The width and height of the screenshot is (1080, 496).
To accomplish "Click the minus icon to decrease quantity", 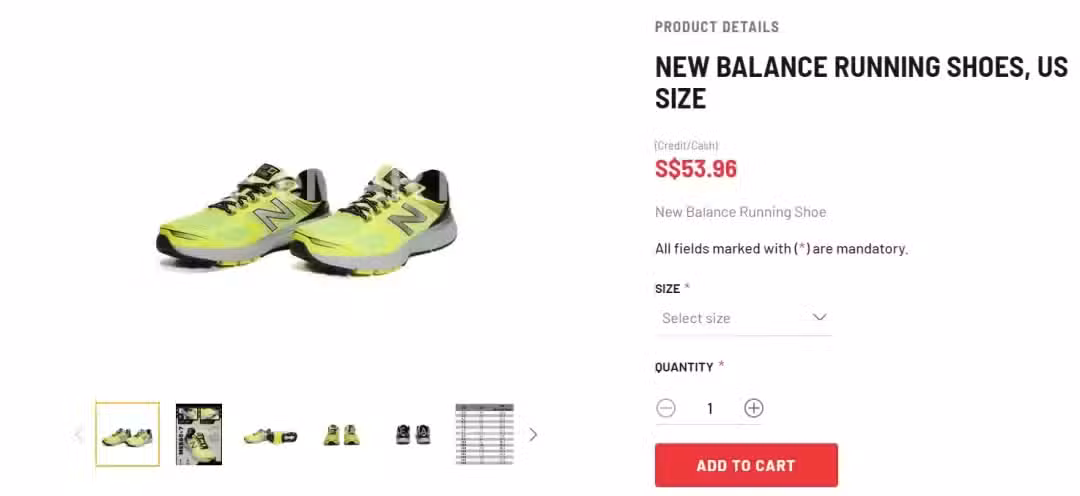I will 665,409.
